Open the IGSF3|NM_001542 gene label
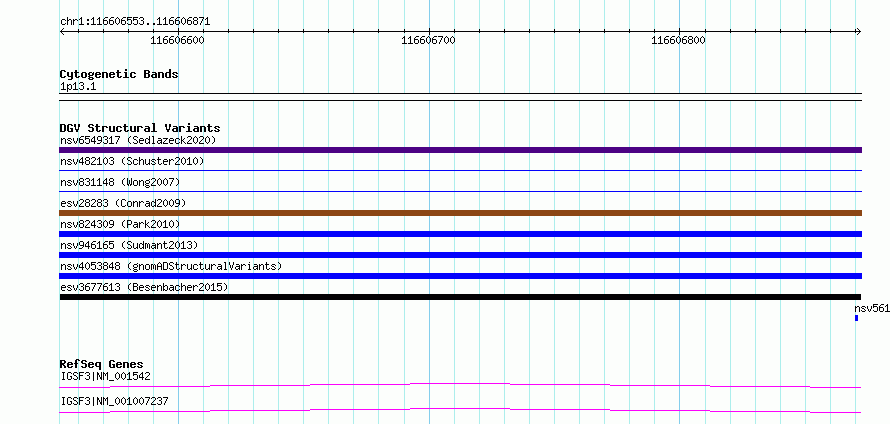The image size is (890, 424). click(105, 376)
